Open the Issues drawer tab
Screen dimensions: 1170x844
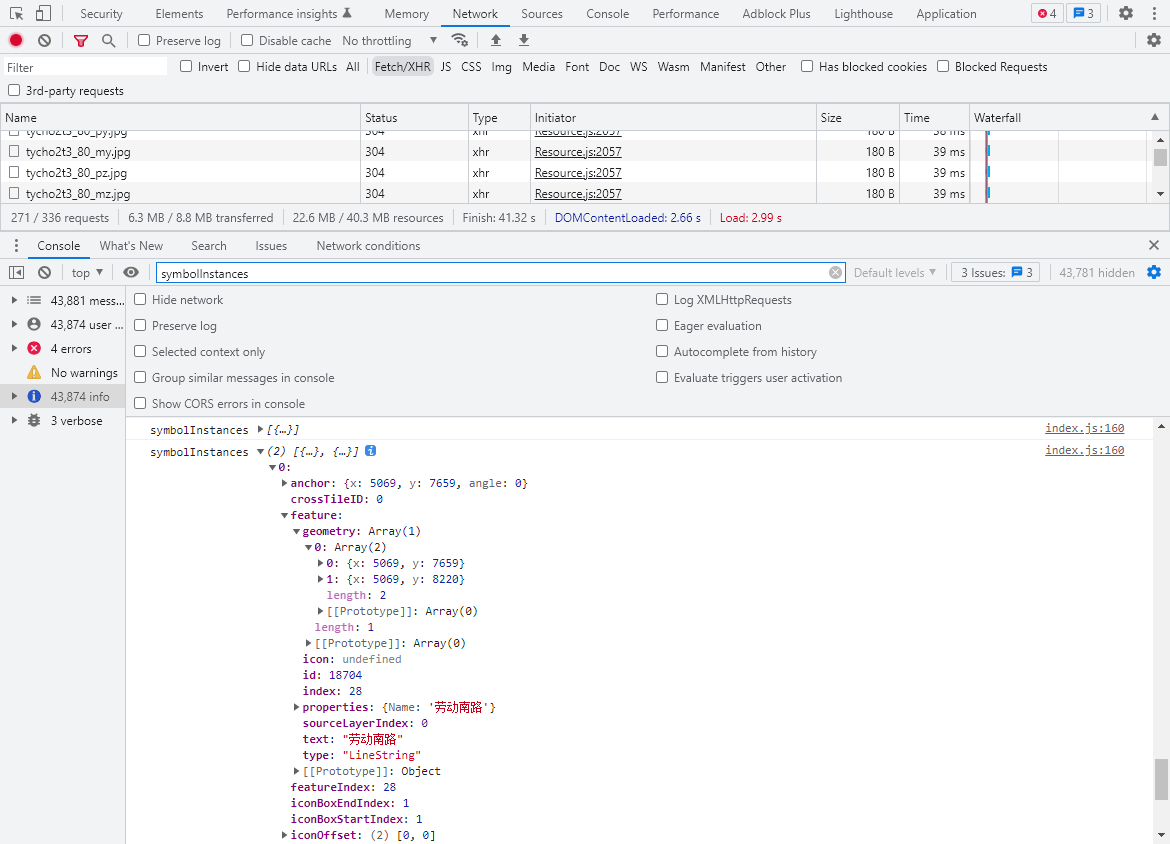click(271, 246)
